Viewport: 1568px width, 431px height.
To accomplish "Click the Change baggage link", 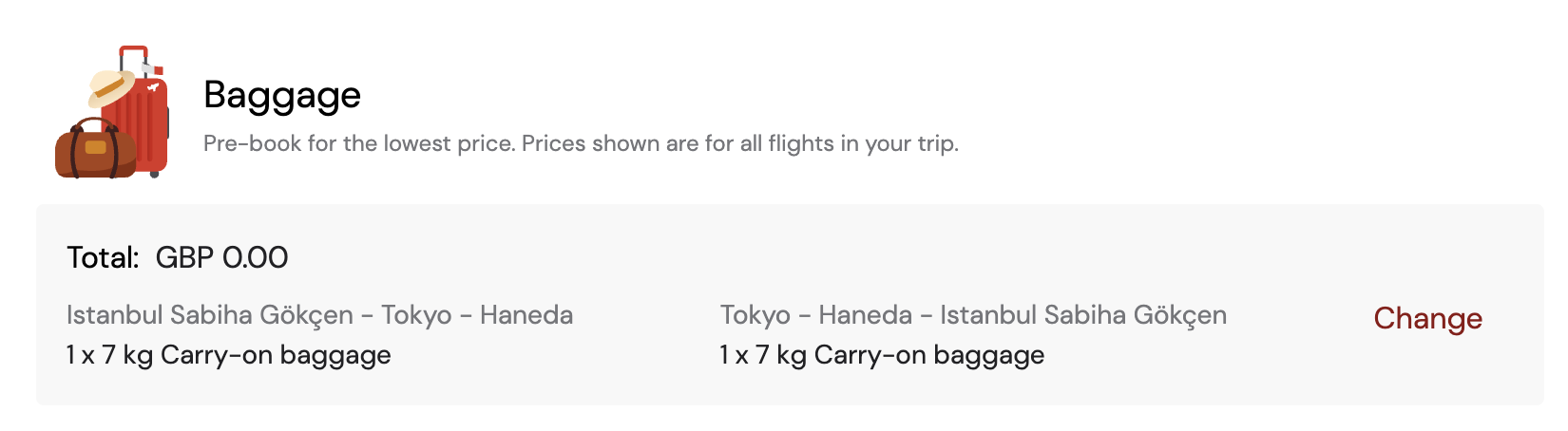I will pos(1427,318).
